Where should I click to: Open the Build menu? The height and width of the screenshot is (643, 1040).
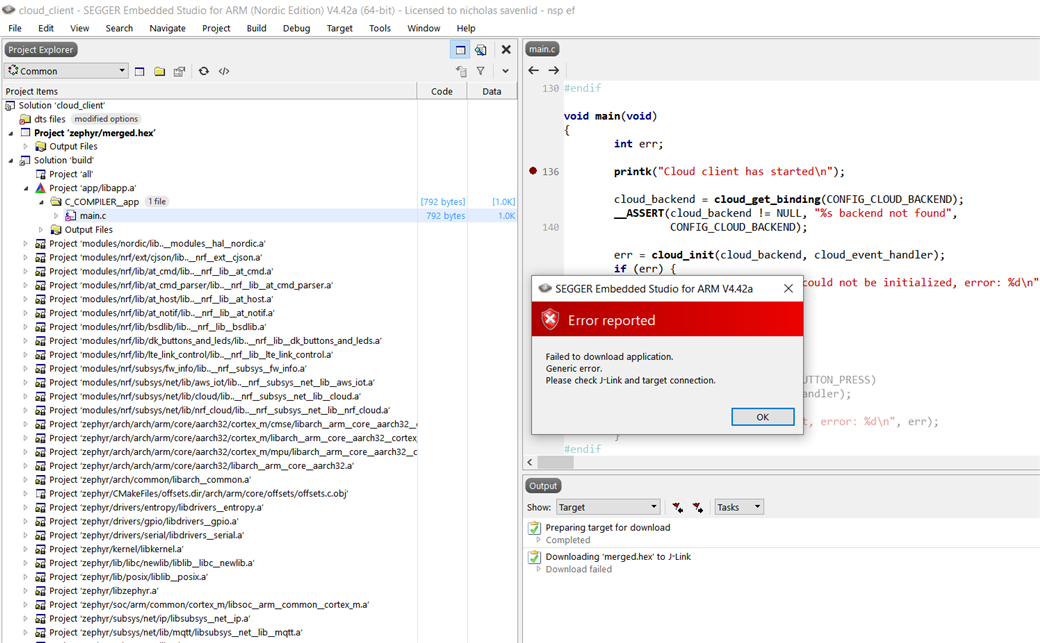click(x=256, y=28)
